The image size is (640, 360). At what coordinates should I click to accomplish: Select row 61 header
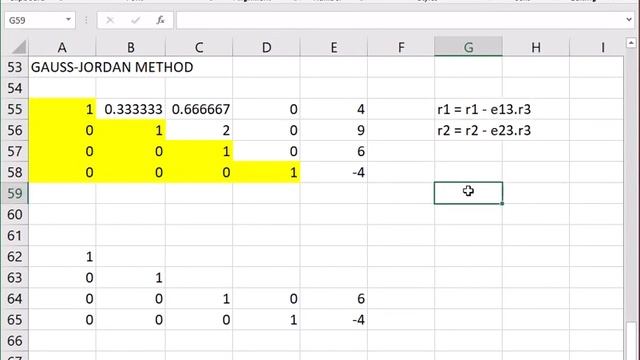click(x=14, y=236)
